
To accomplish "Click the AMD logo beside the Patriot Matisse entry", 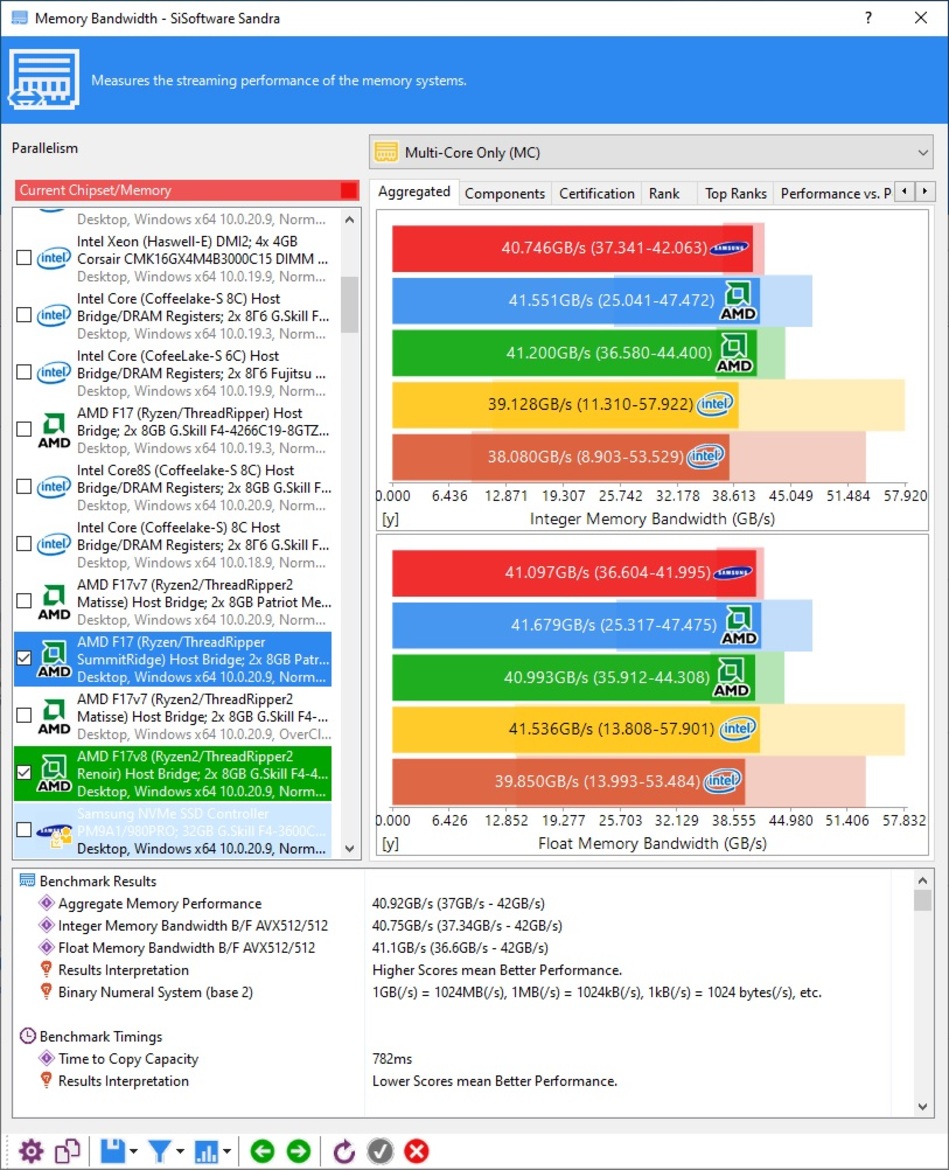I will pyautogui.click(x=54, y=602).
